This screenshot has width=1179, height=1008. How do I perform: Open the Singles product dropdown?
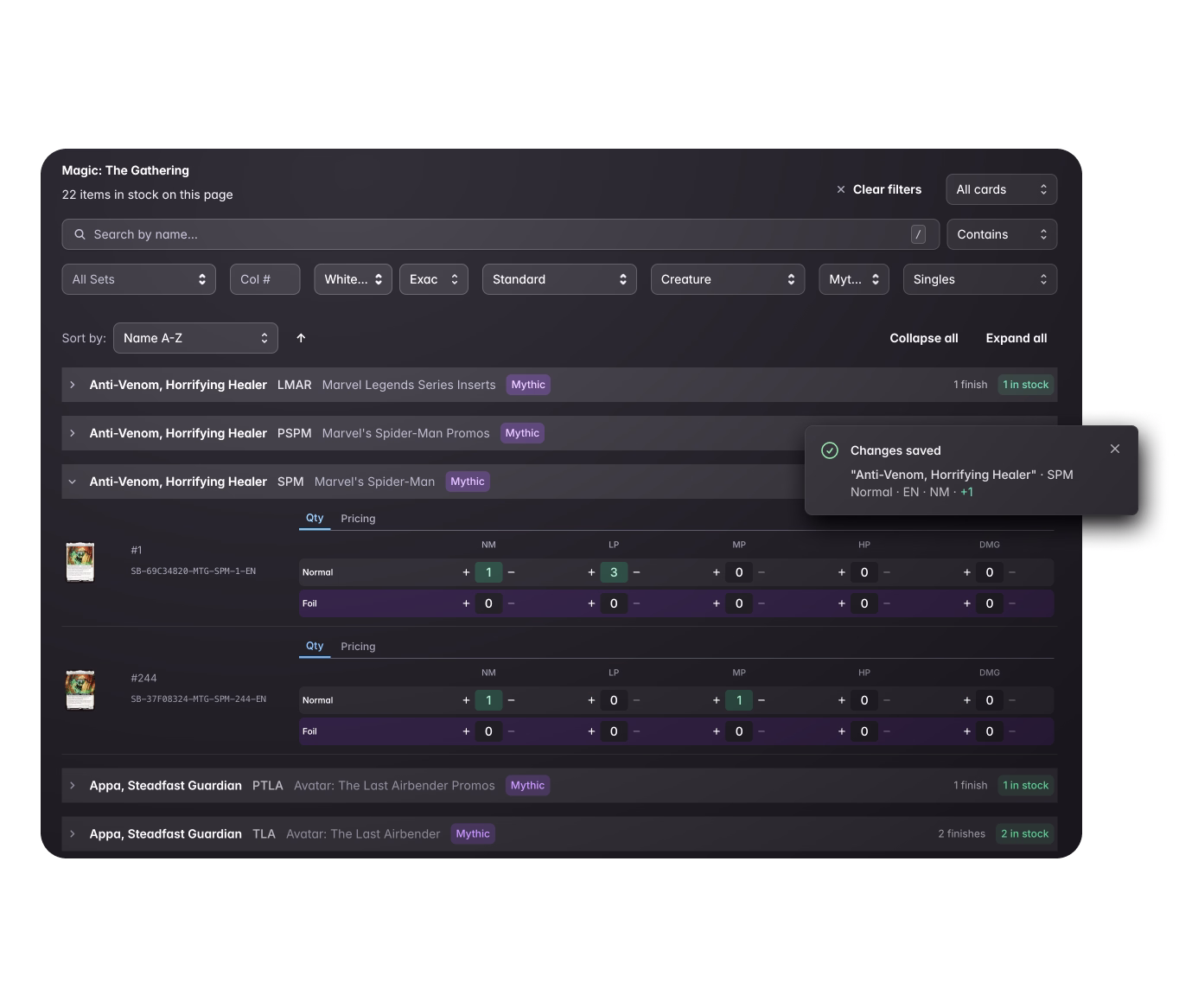(x=980, y=279)
